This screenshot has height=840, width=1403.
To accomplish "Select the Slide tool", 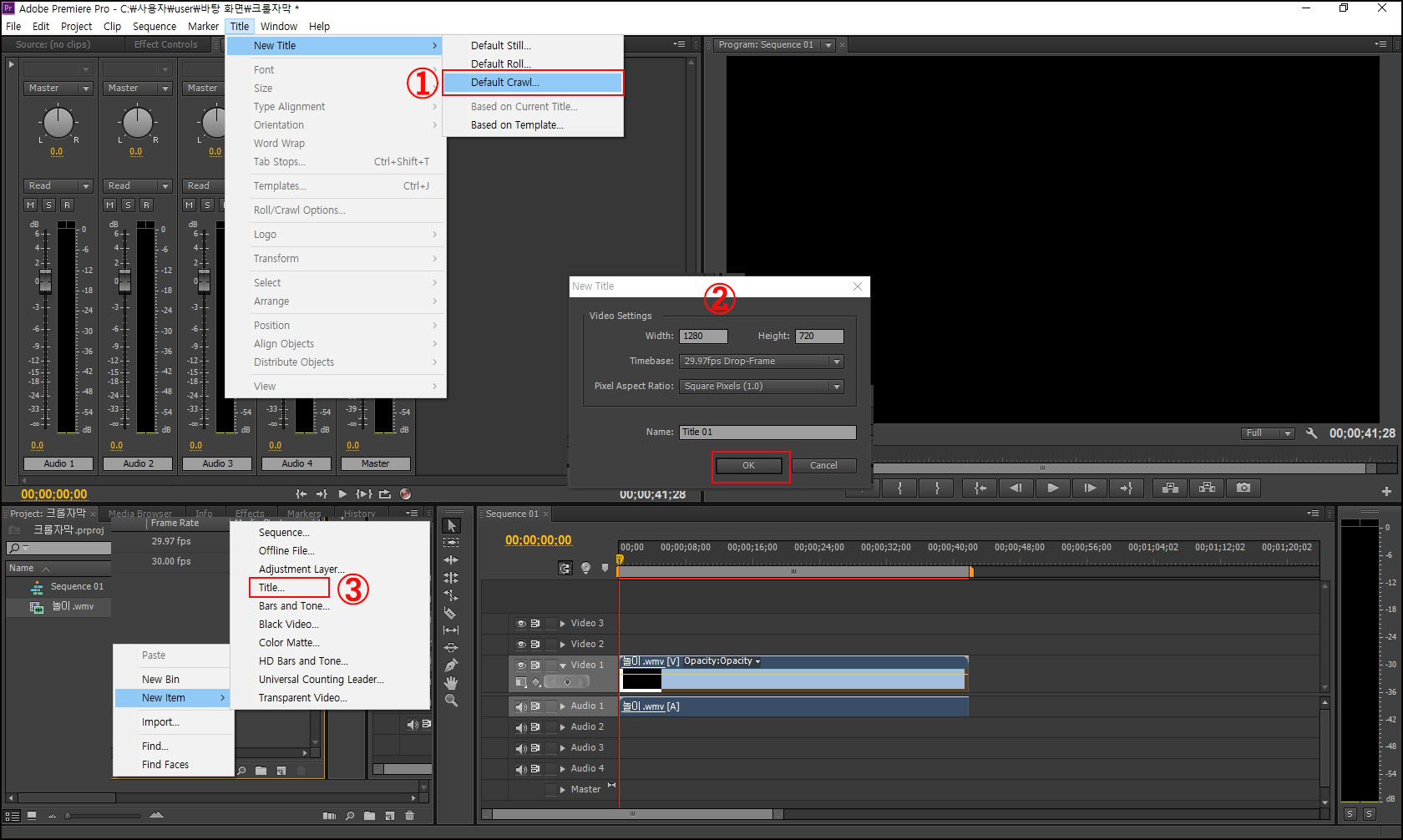I will click(x=451, y=648).
